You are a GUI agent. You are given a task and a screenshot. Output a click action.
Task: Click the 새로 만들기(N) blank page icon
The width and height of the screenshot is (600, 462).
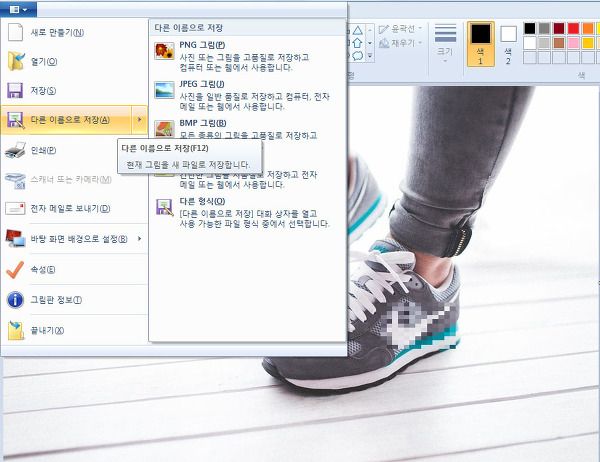16,32
